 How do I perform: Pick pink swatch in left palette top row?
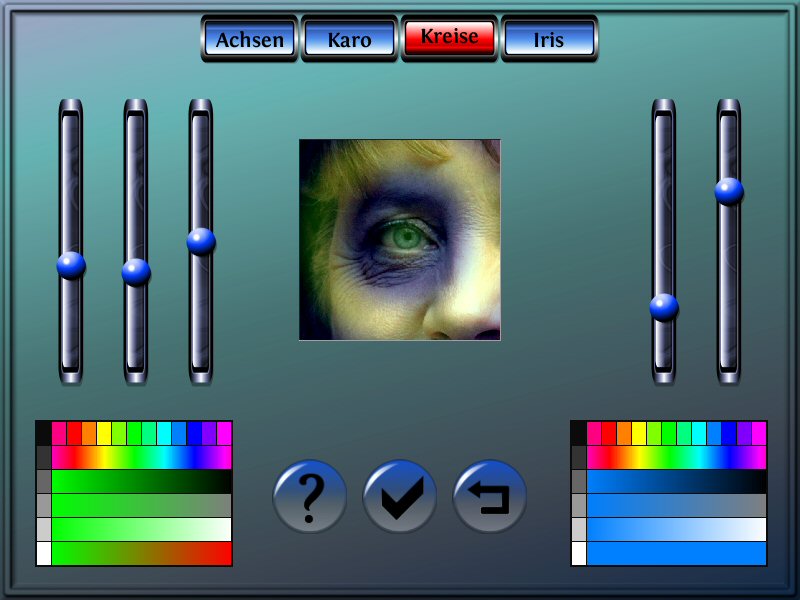[59, 434]
